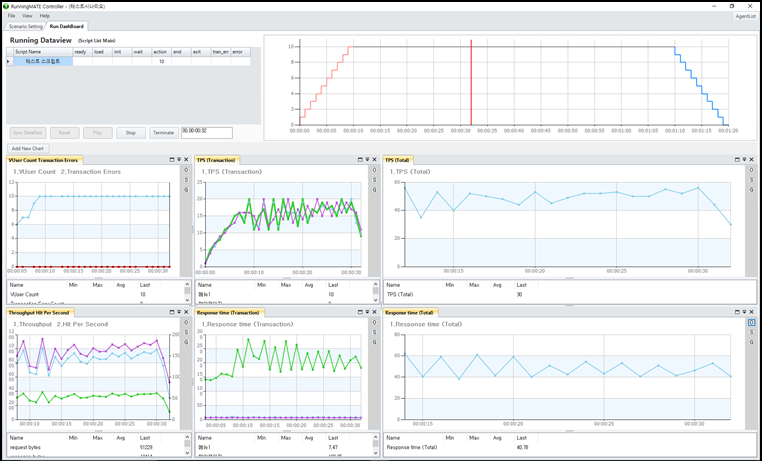
Task: Click the red timeline marker in scenario graph
Action: [x=471, y=85]
